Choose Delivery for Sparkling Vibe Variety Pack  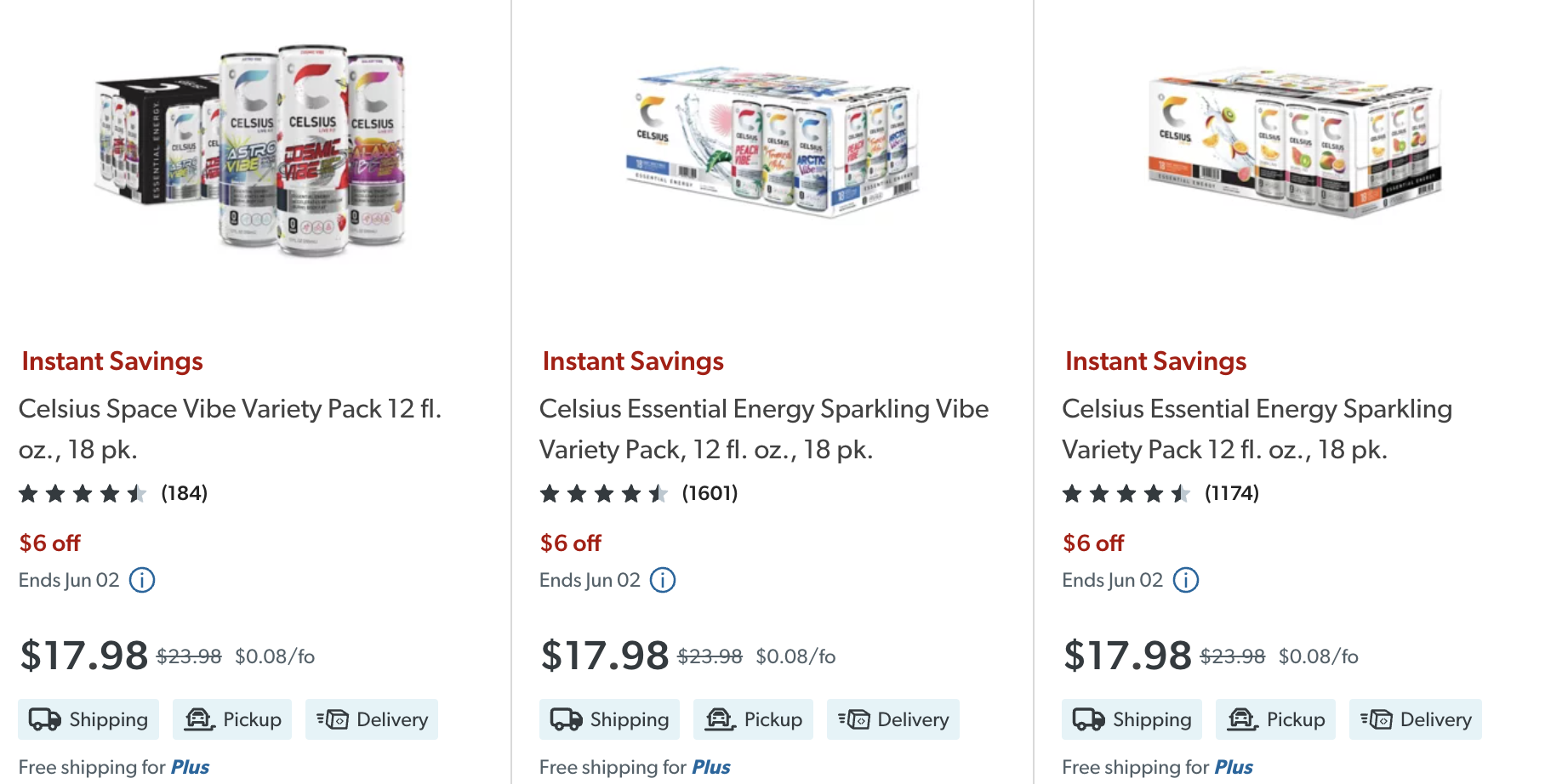pos(892,719)
